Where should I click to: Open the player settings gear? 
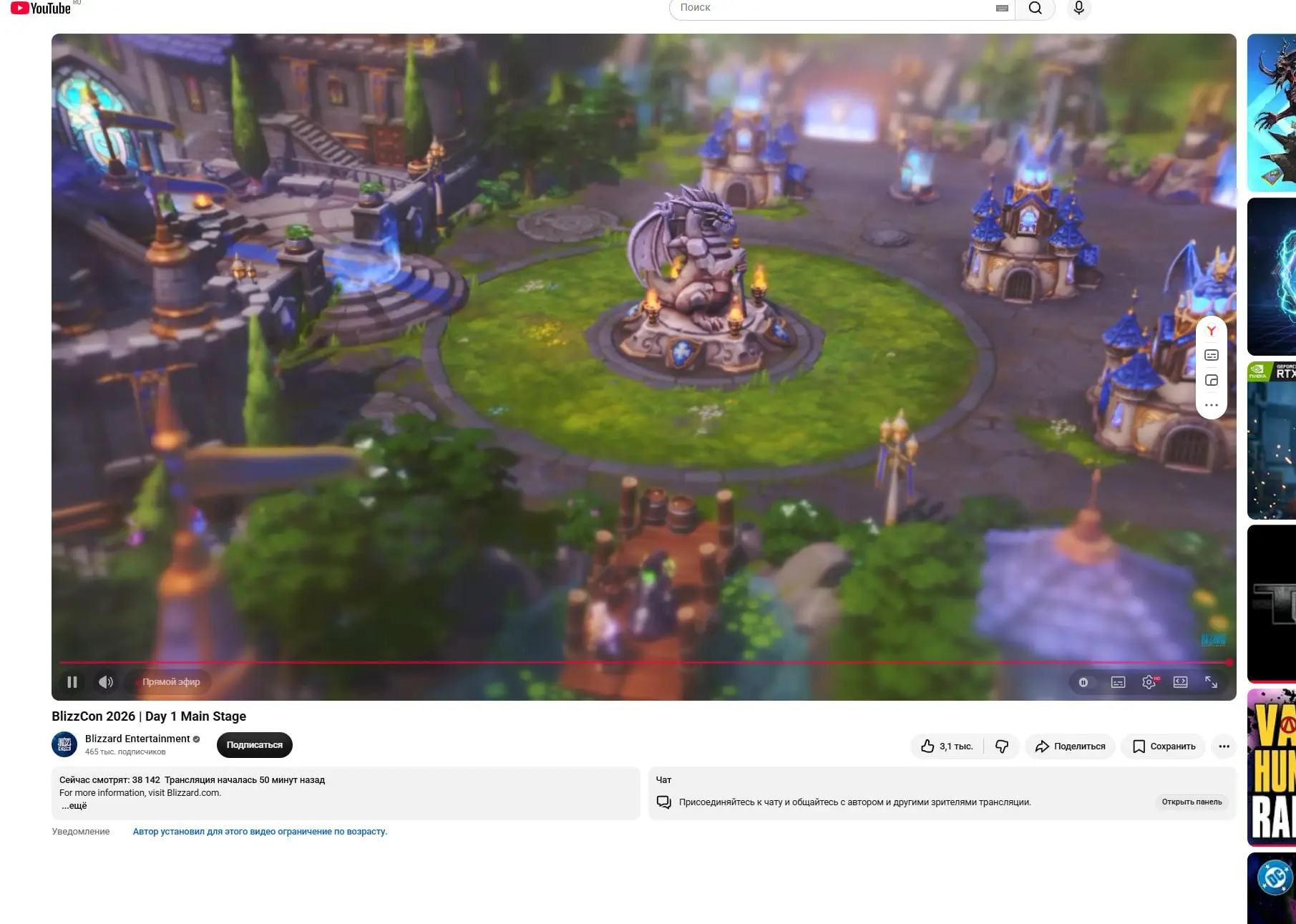[1149, 682]
